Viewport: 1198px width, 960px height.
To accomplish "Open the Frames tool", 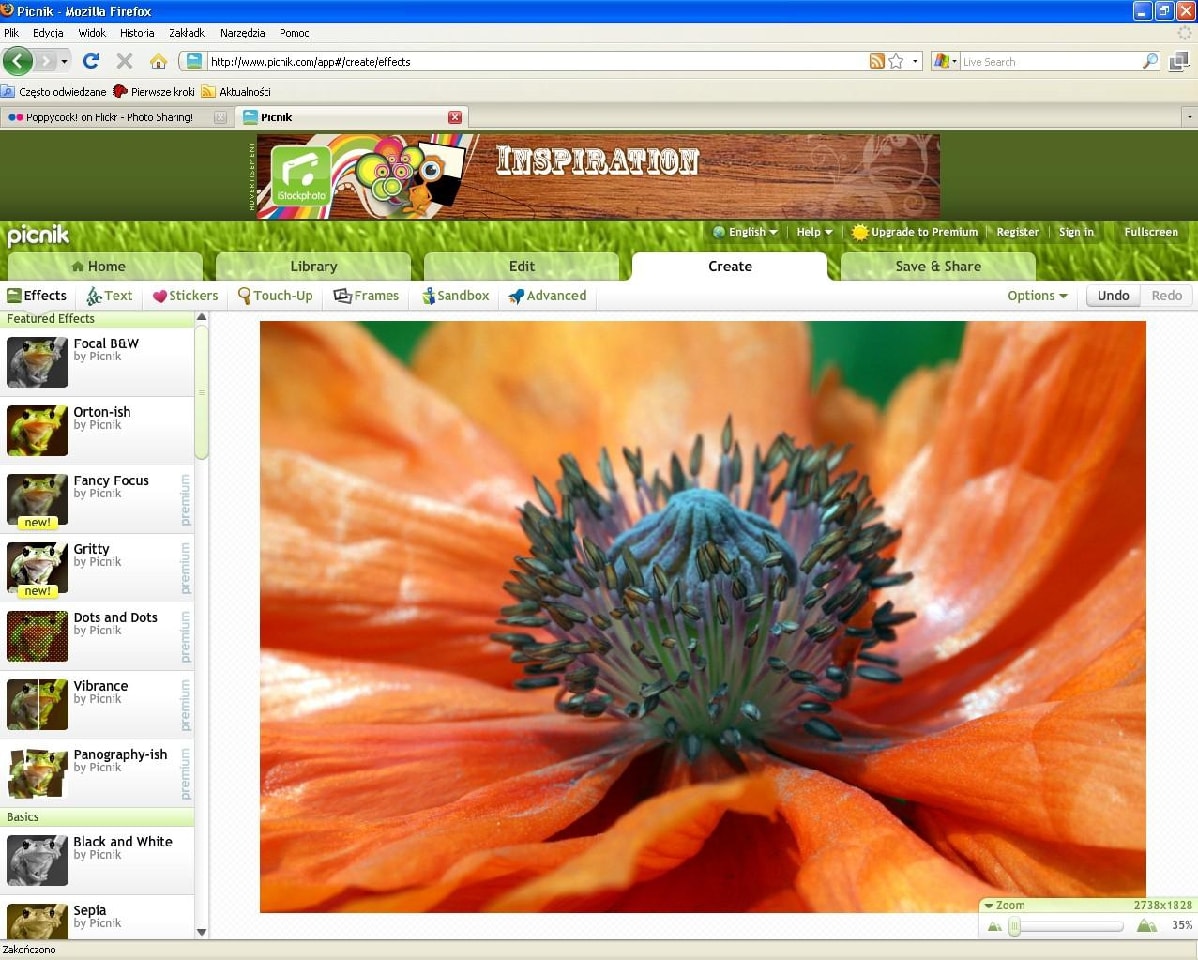I will (366, 296).
